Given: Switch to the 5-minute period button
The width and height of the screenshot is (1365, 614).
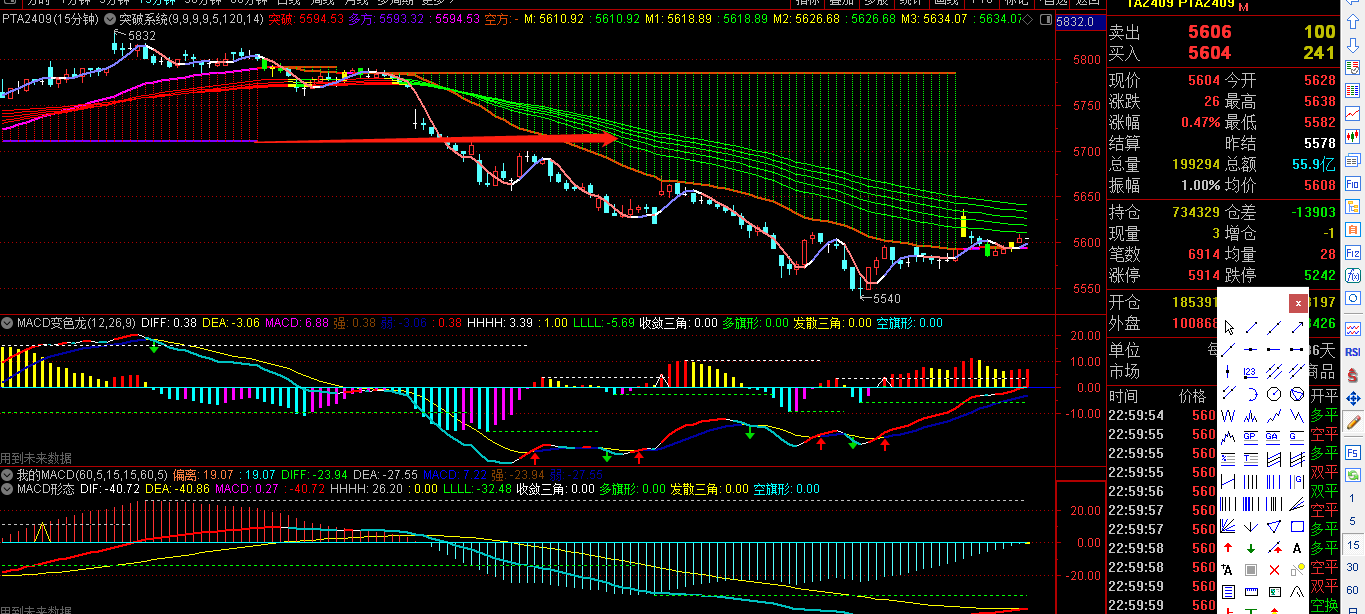Looking at the screenshot, I should pos(1353,521).
